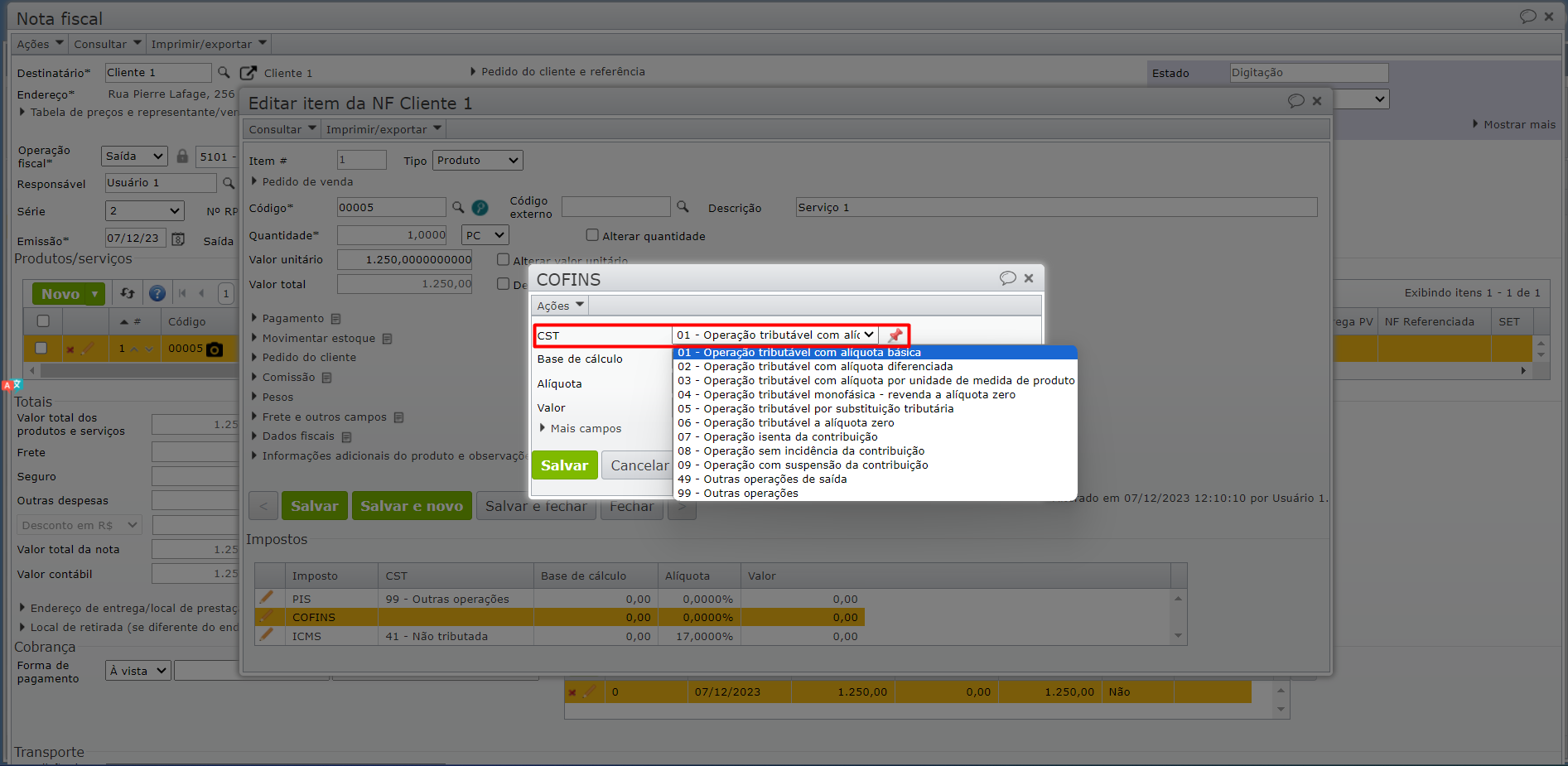Click the Descrição field showing Serviço 1
The image size is (1568, 766).
[1056, 207]
